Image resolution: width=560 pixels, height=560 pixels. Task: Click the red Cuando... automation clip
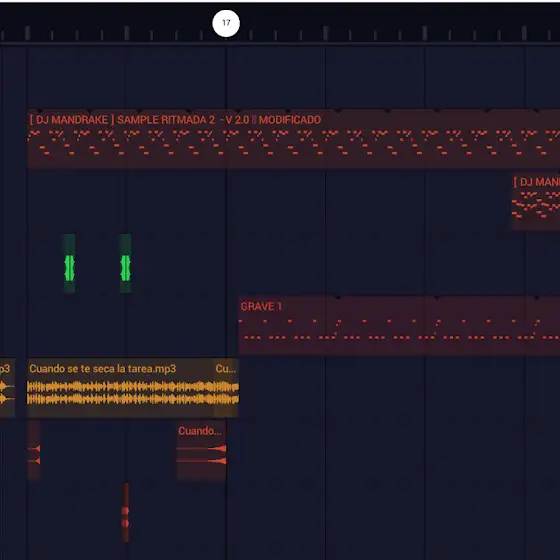(201, 451)
